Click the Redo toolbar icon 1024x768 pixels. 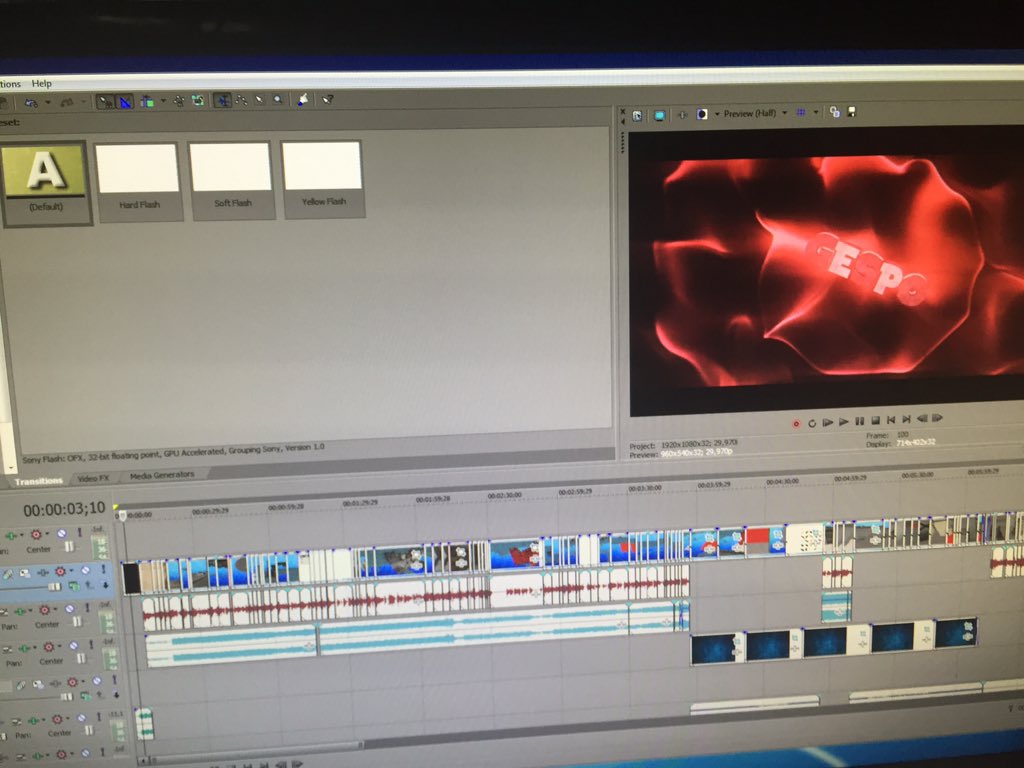click(67, 102)
